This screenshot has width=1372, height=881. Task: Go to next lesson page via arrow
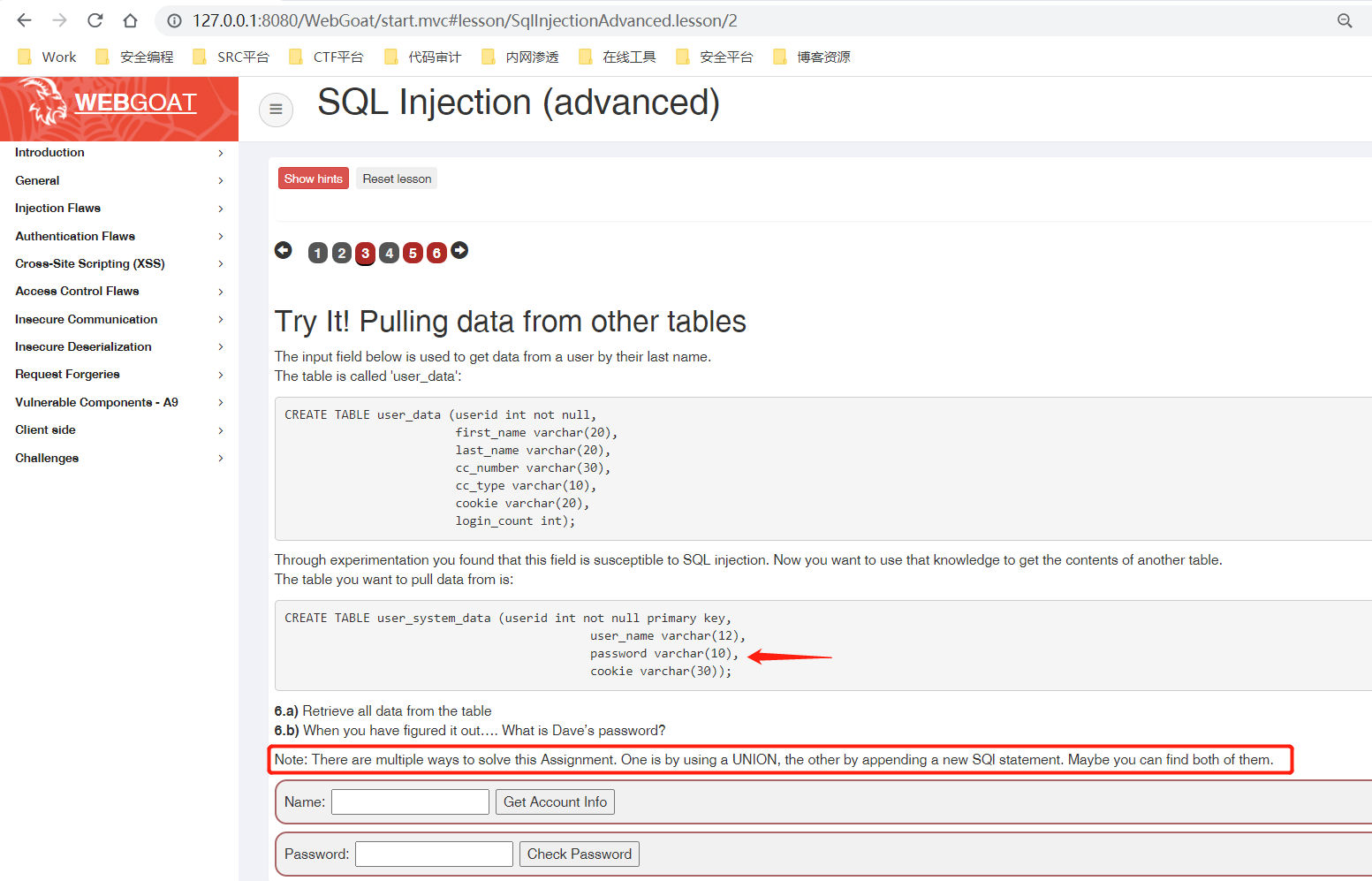pyautogui.click(x=459, y=250)
